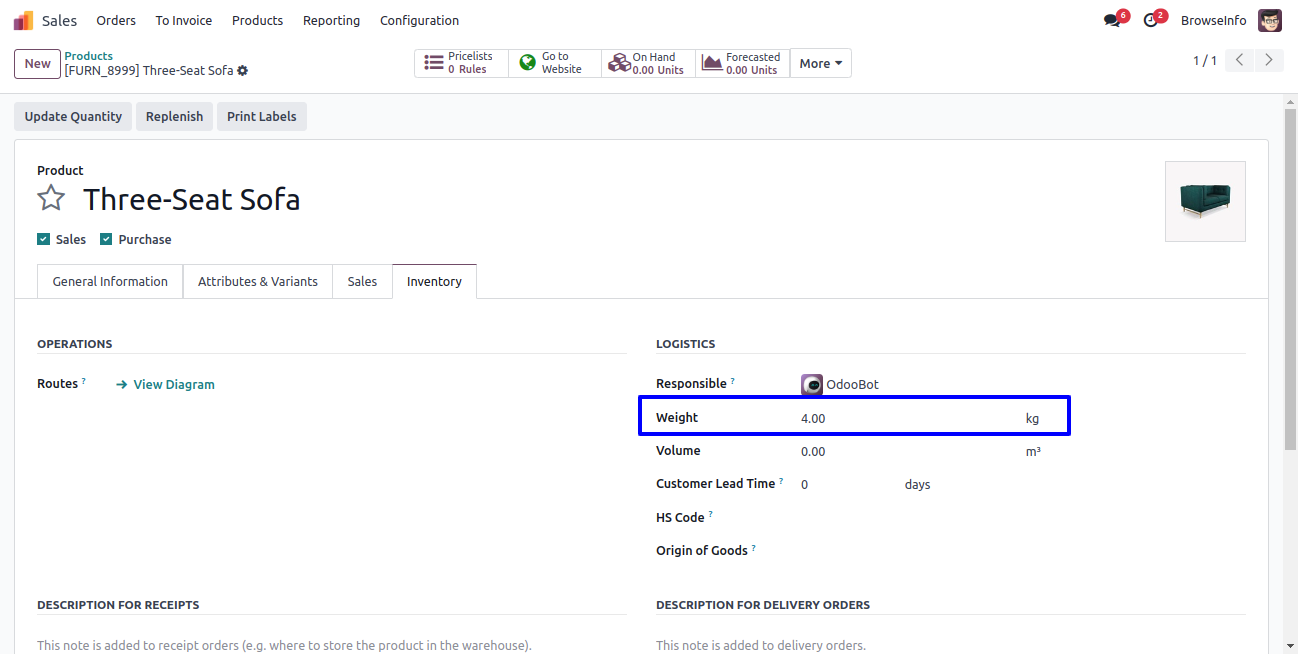
Task: Switch to Attributes & Variants tab
Action: pos(258,281)
